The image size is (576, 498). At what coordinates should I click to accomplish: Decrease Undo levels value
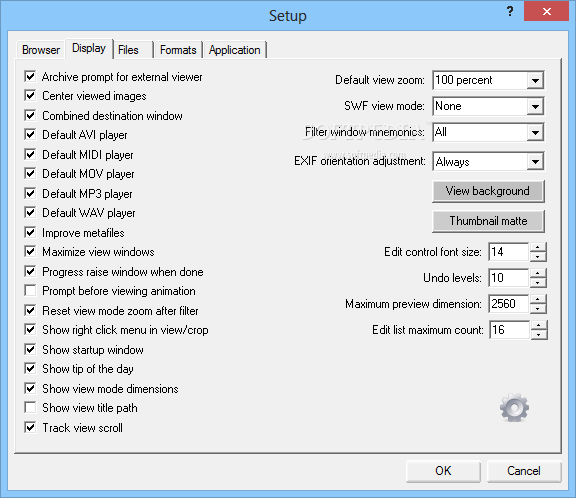(x=538, y=282)
